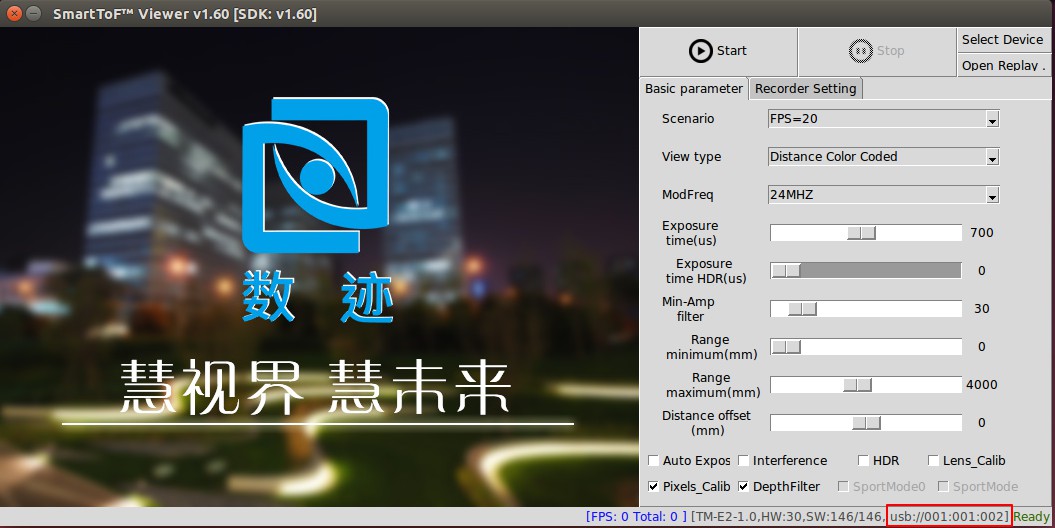Open the ModFreq 24MHZ dropdown
1055x528 pixels.
click(x=883, y=195)
